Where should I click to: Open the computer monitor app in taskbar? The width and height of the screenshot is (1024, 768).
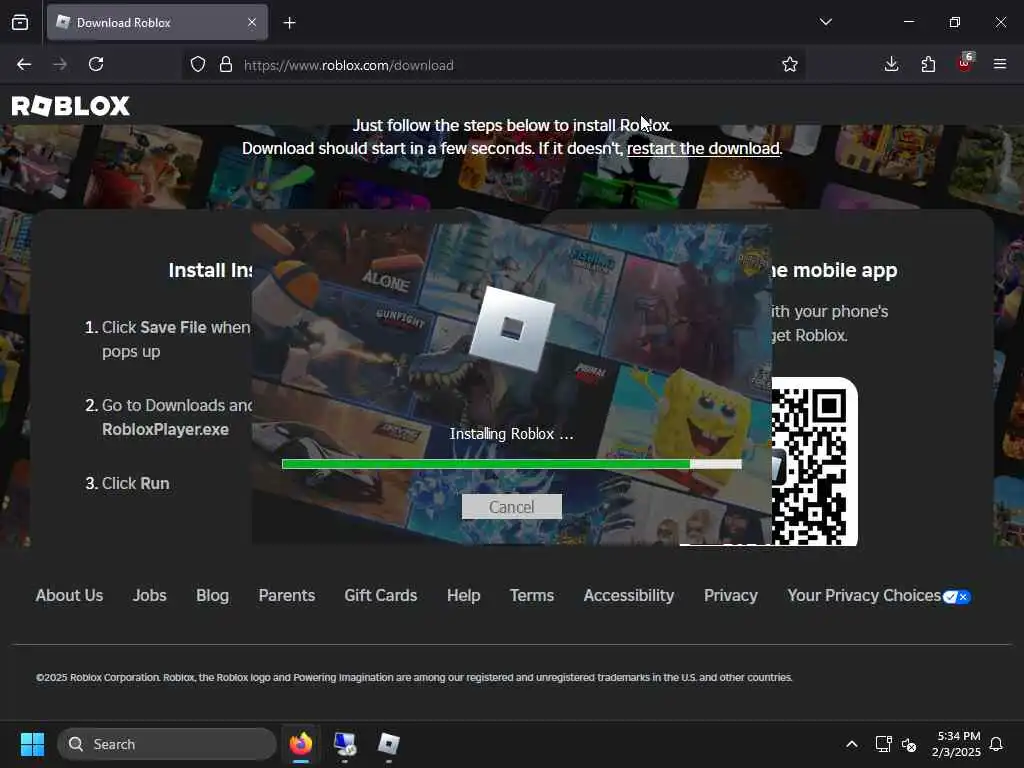coord(345,744)
